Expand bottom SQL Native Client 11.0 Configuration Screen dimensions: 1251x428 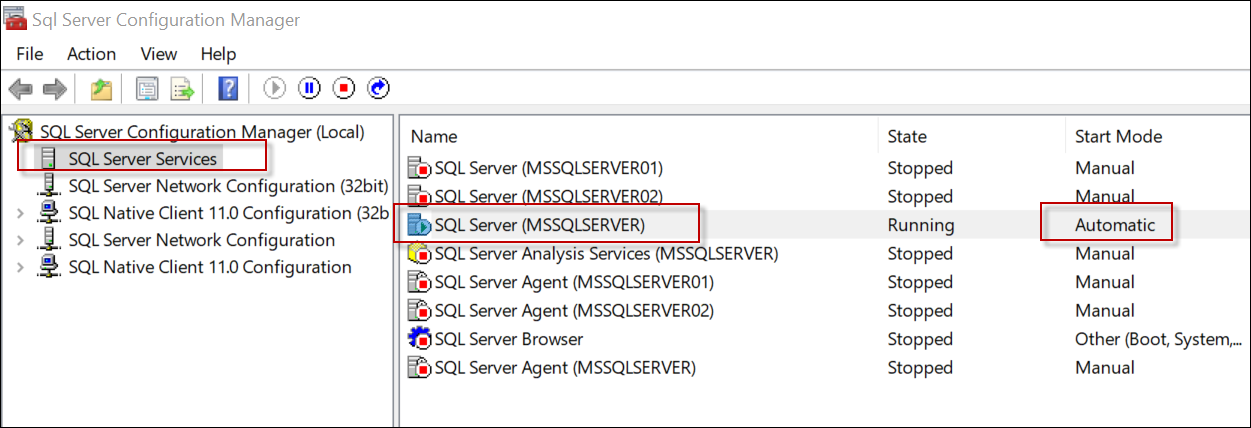22,267
